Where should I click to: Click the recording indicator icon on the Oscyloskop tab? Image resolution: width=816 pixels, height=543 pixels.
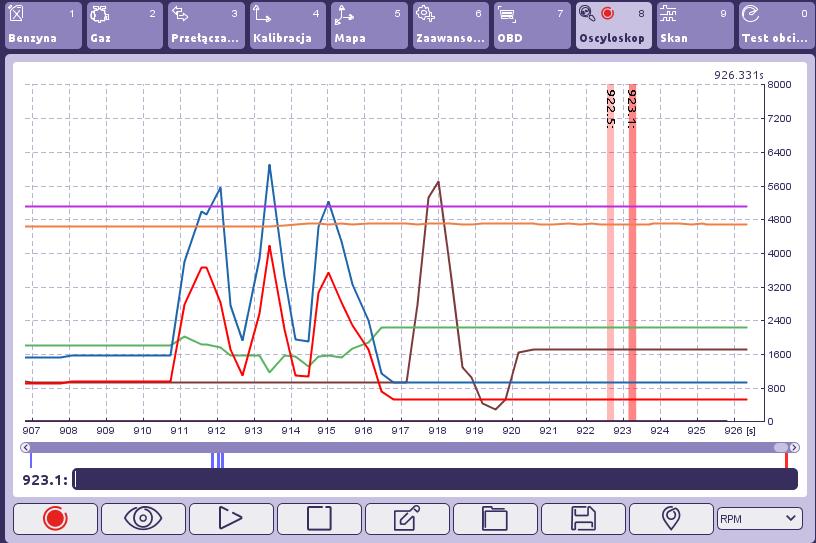[x=607, y=14]
